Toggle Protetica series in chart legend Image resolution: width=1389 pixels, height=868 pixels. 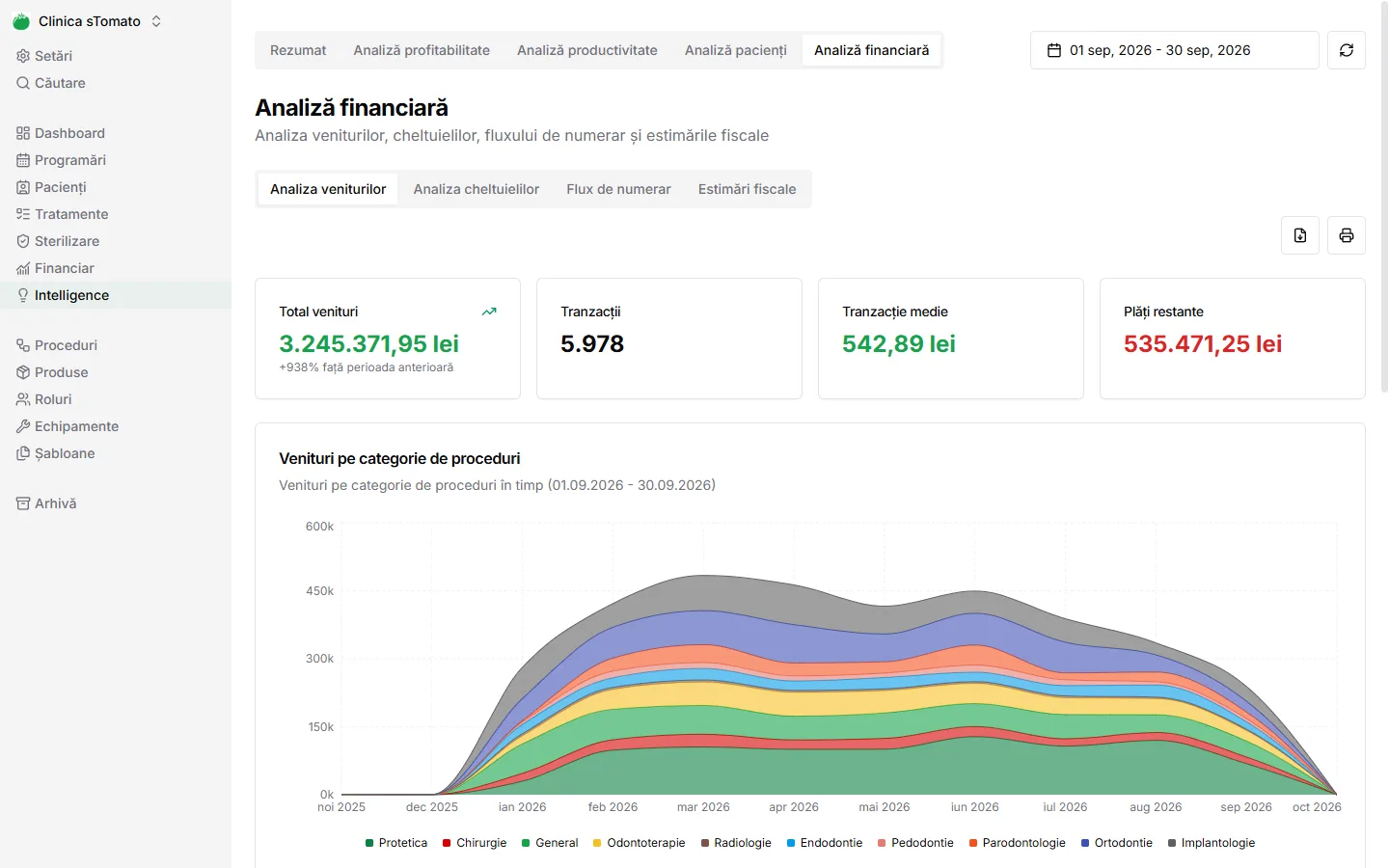(396, 843)
